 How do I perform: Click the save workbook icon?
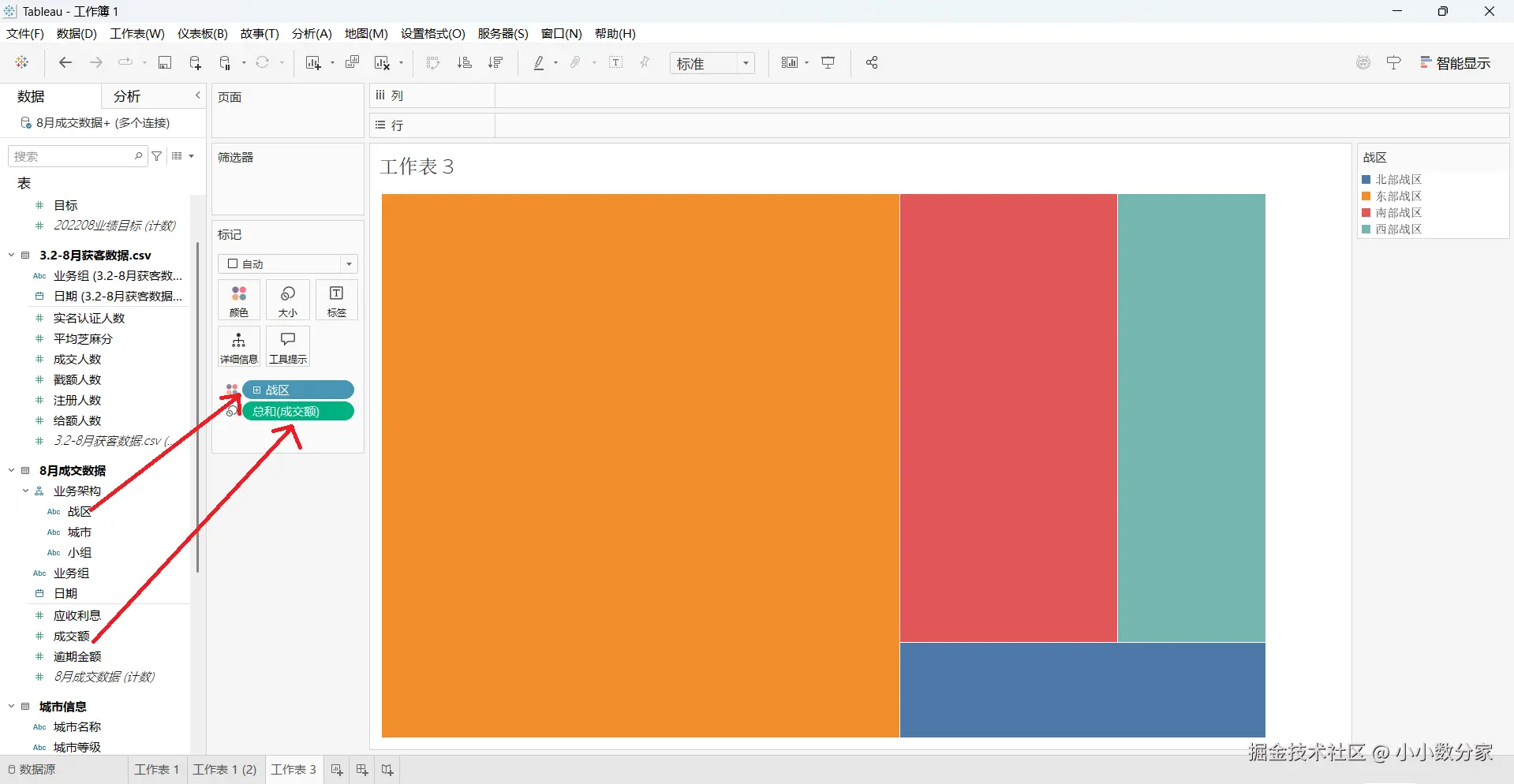165,62
